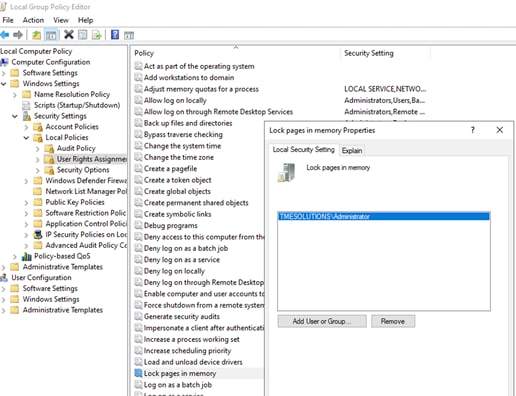
Task: Click the Account Policies folder icon
Action: point(38,127)
